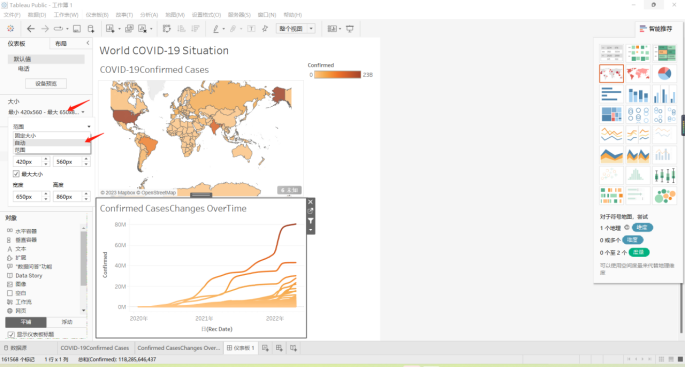Click the close X on line chart container
Screen dimensions: 686x368
coord(310,202)
